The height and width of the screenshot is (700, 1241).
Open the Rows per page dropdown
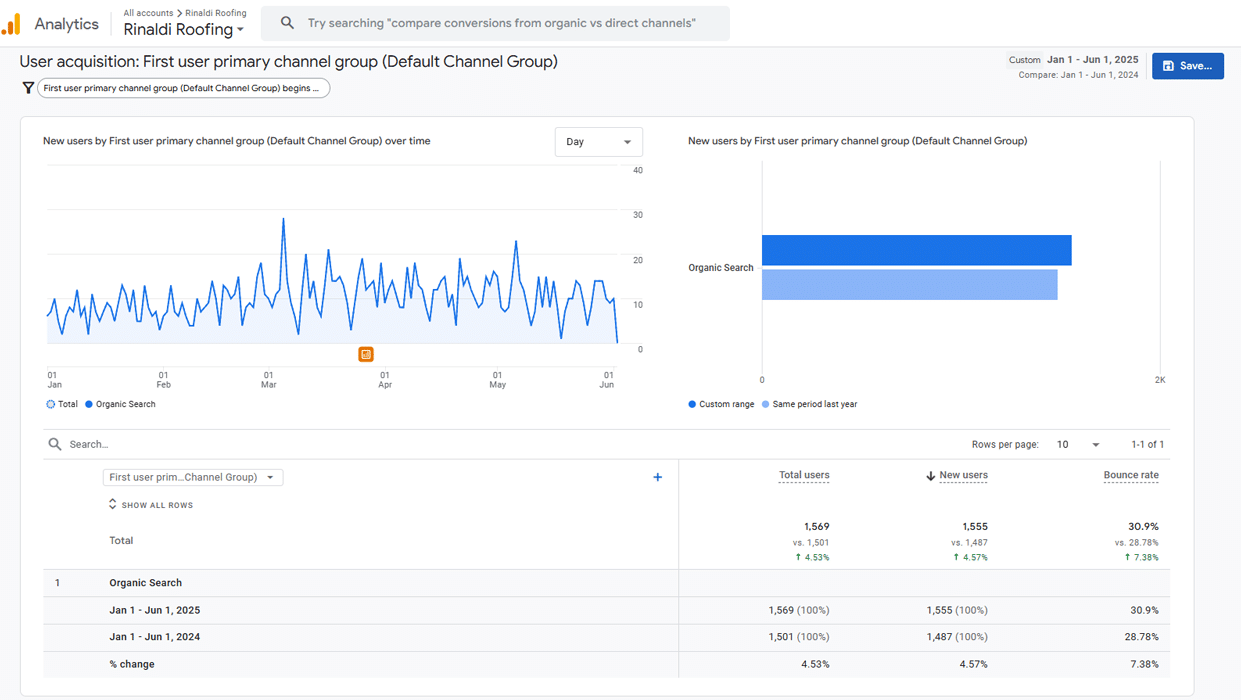(1078, 444)
